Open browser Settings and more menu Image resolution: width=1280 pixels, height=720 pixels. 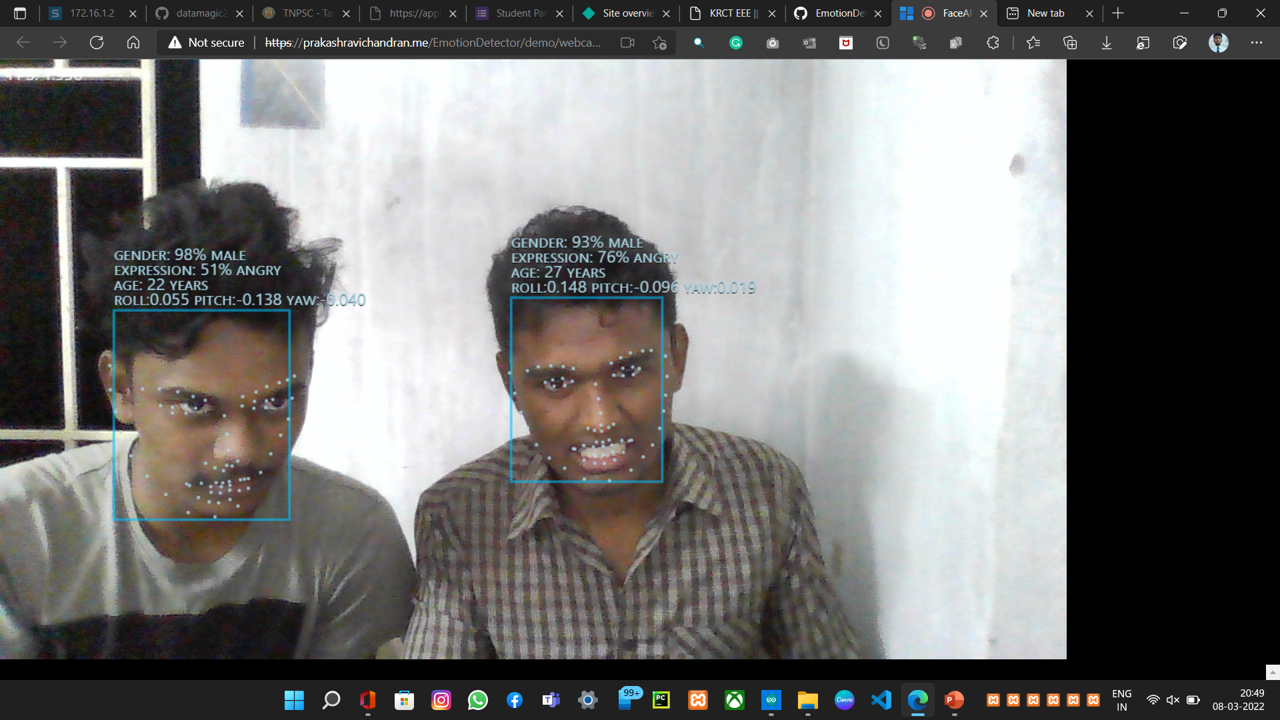pos(1256,43)
